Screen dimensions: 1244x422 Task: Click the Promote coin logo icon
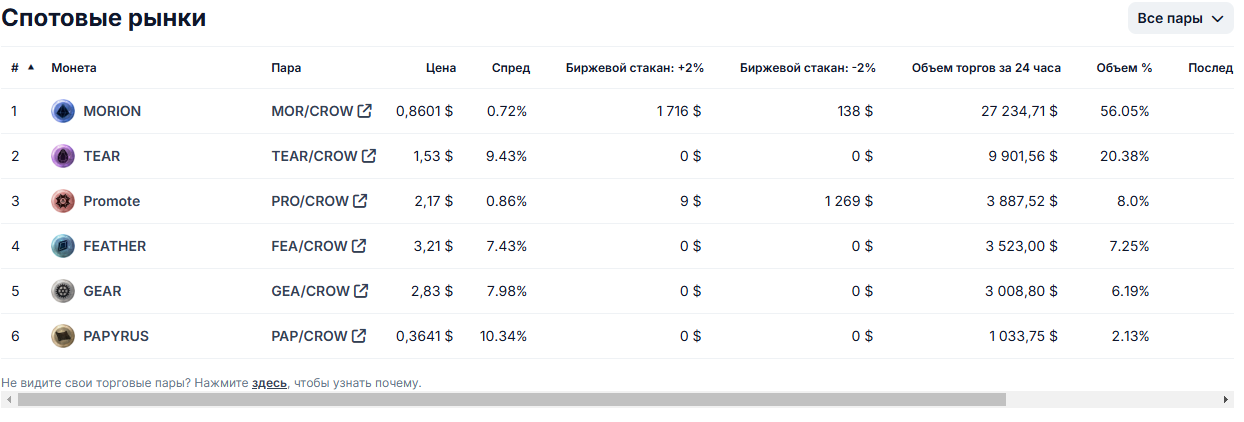(x=63, y=201)
